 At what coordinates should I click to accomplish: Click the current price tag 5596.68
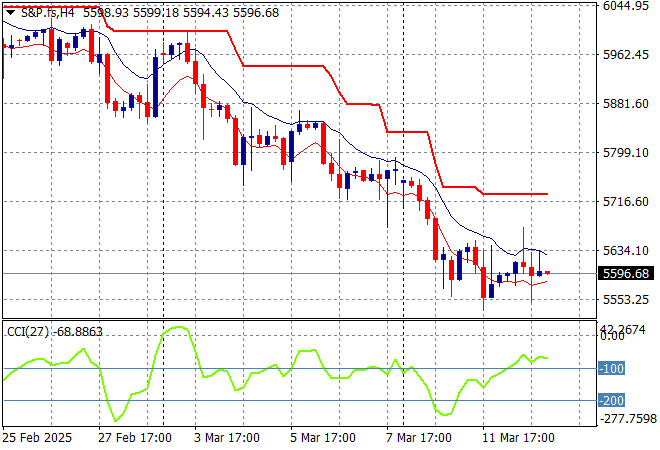click(626, 274)
